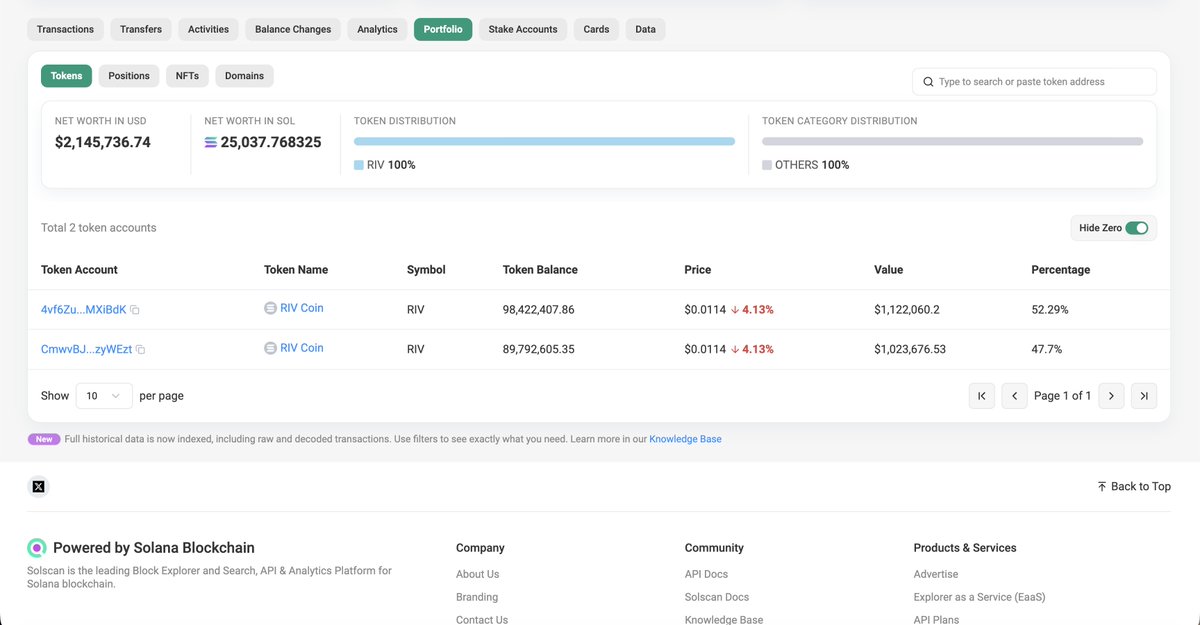This screenshot has height=625, width=1200.
Task: View the Balance Changes tab
Action: [293, 29]
